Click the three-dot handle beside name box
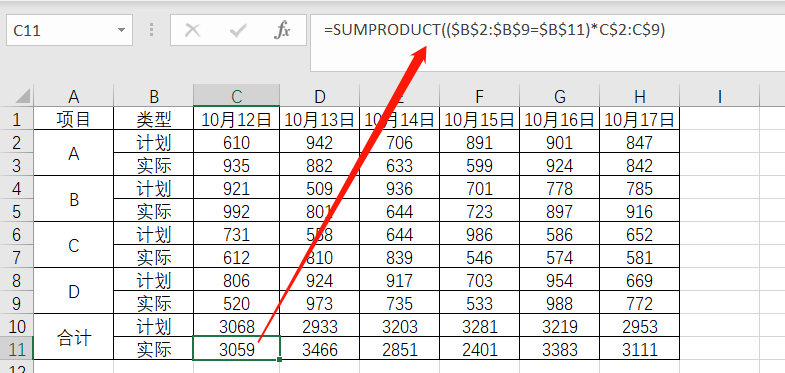The width and height of the screenshot is (785, 373). [151, 30]
